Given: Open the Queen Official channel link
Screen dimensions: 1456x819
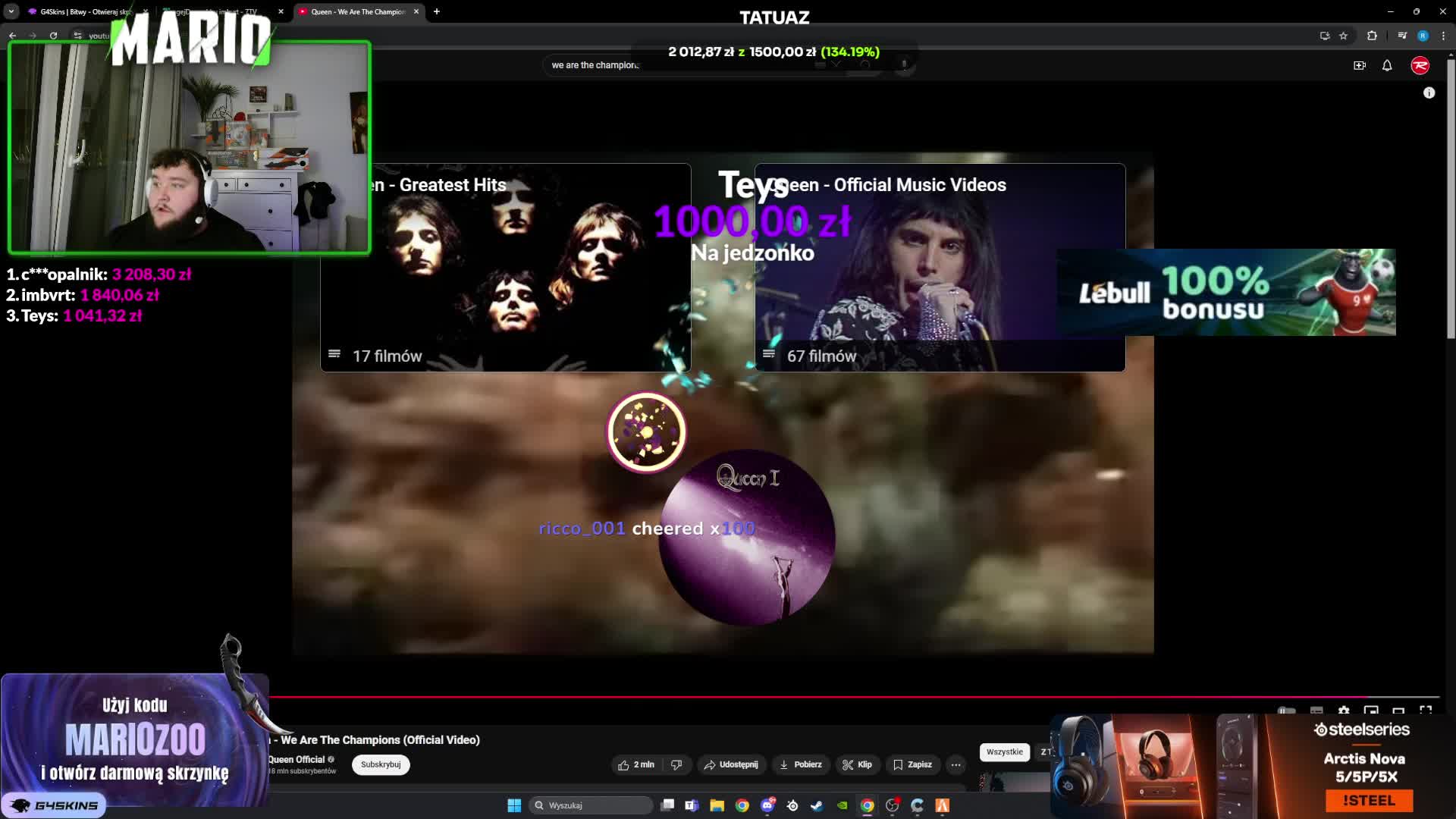Looking at the screenshot, I should click(297, 759).
